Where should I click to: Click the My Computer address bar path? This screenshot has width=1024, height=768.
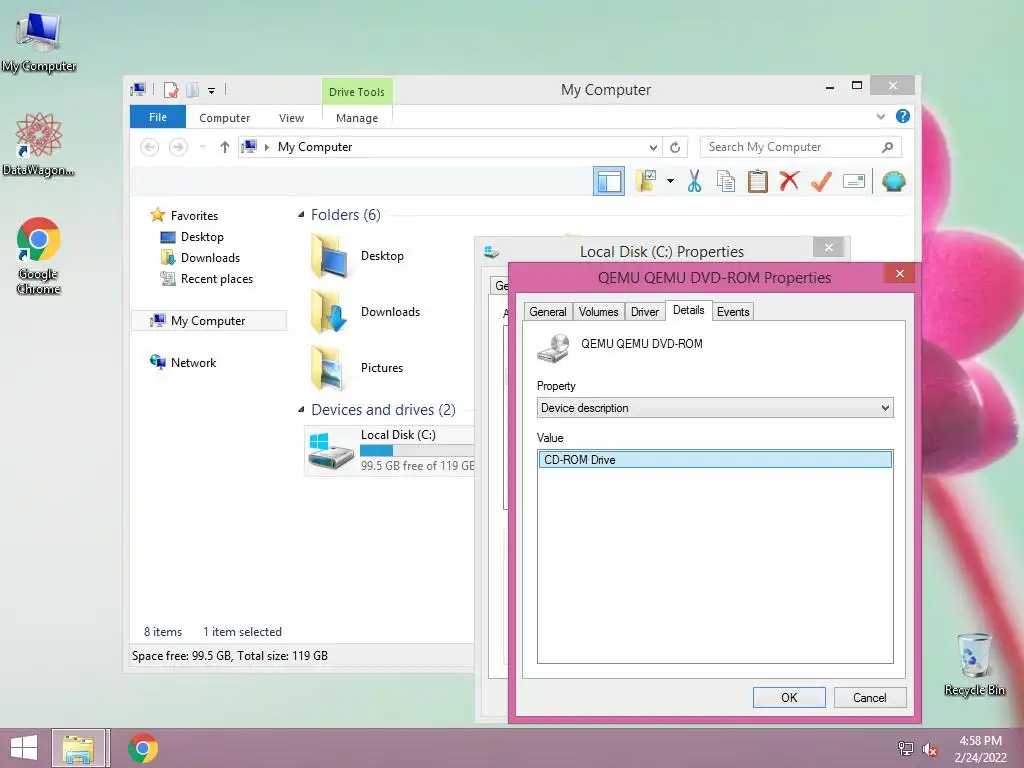(x=315, y=147)
